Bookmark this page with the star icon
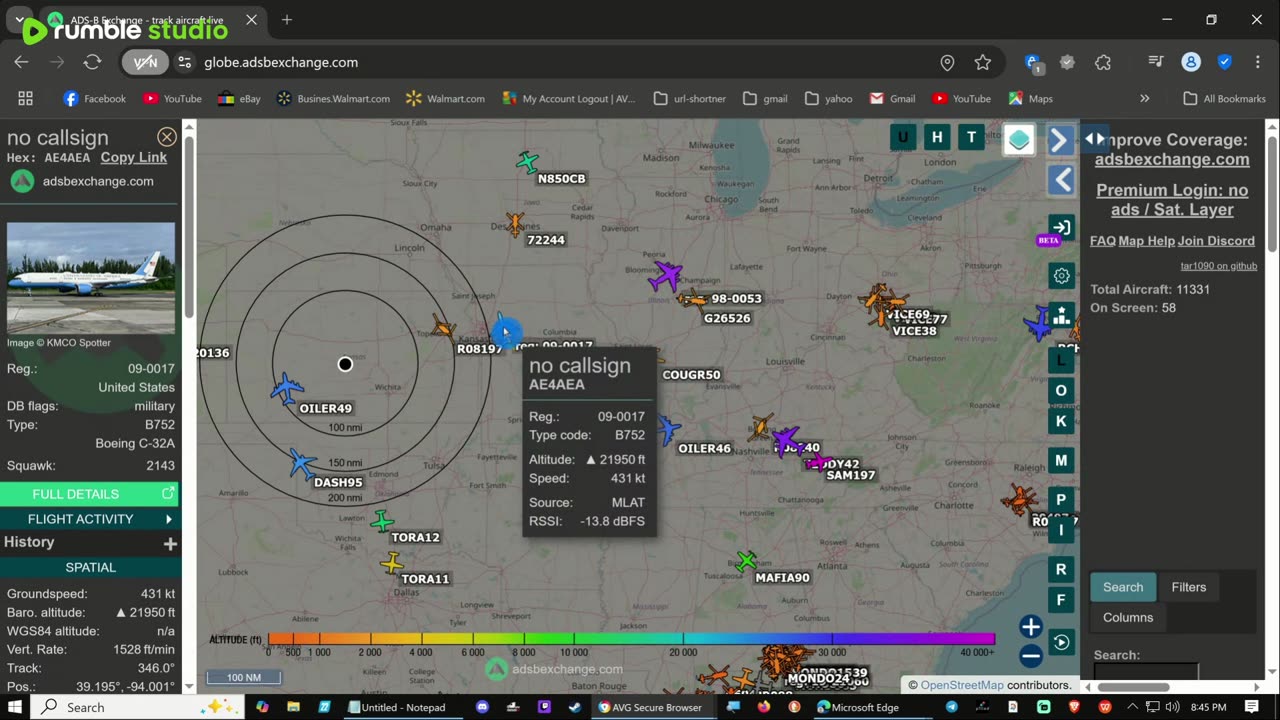This screenshot has width=1280, height=720. (x=983, y=62)
